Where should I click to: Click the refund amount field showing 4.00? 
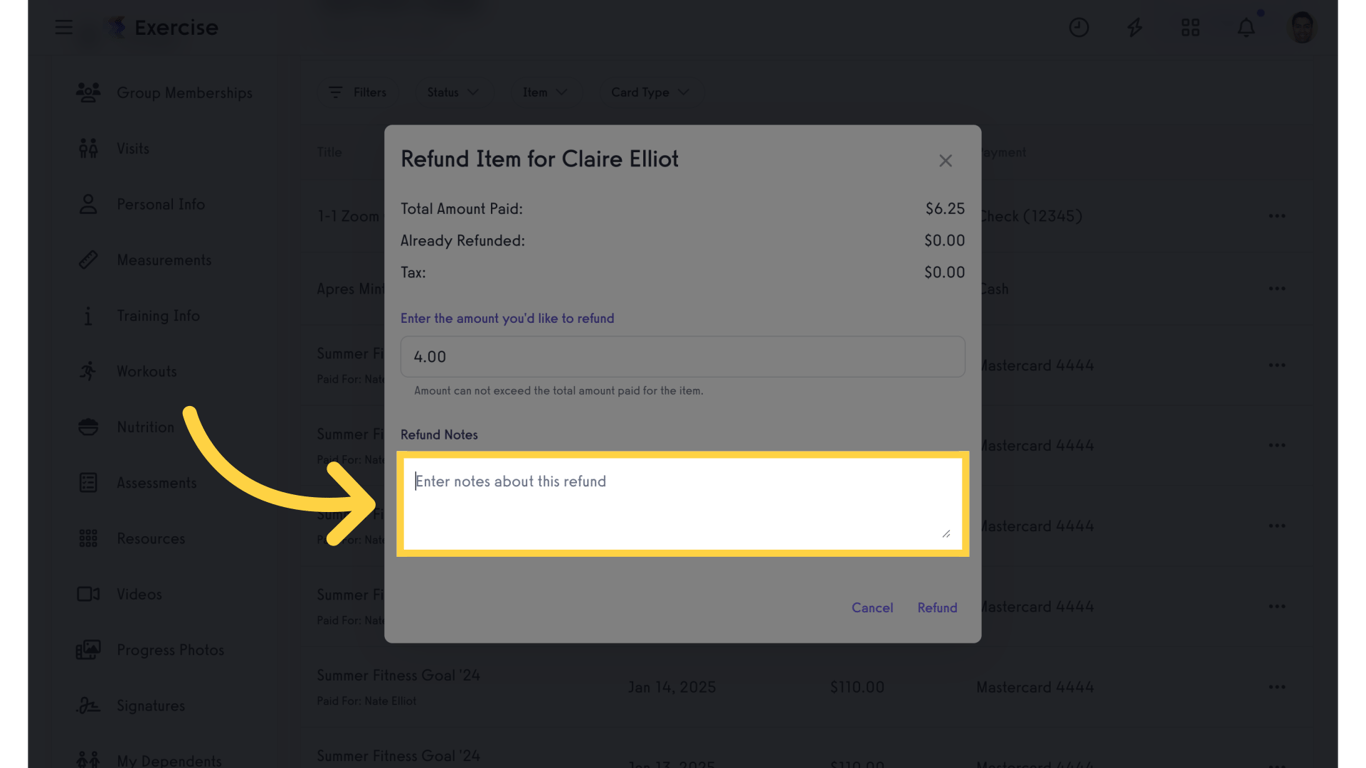(x=683, y=356)
